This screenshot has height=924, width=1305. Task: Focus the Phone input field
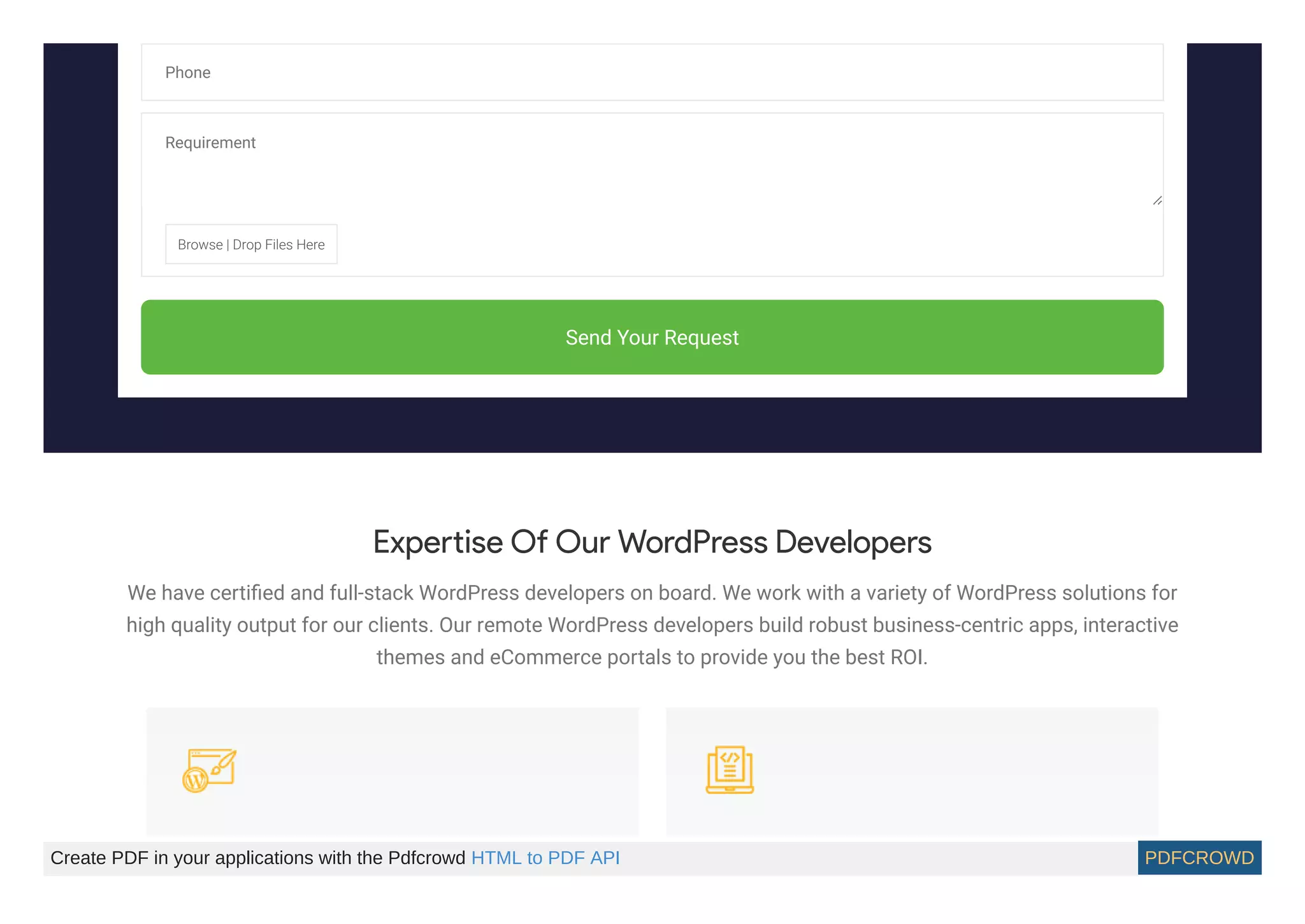(x=652, y=73)
